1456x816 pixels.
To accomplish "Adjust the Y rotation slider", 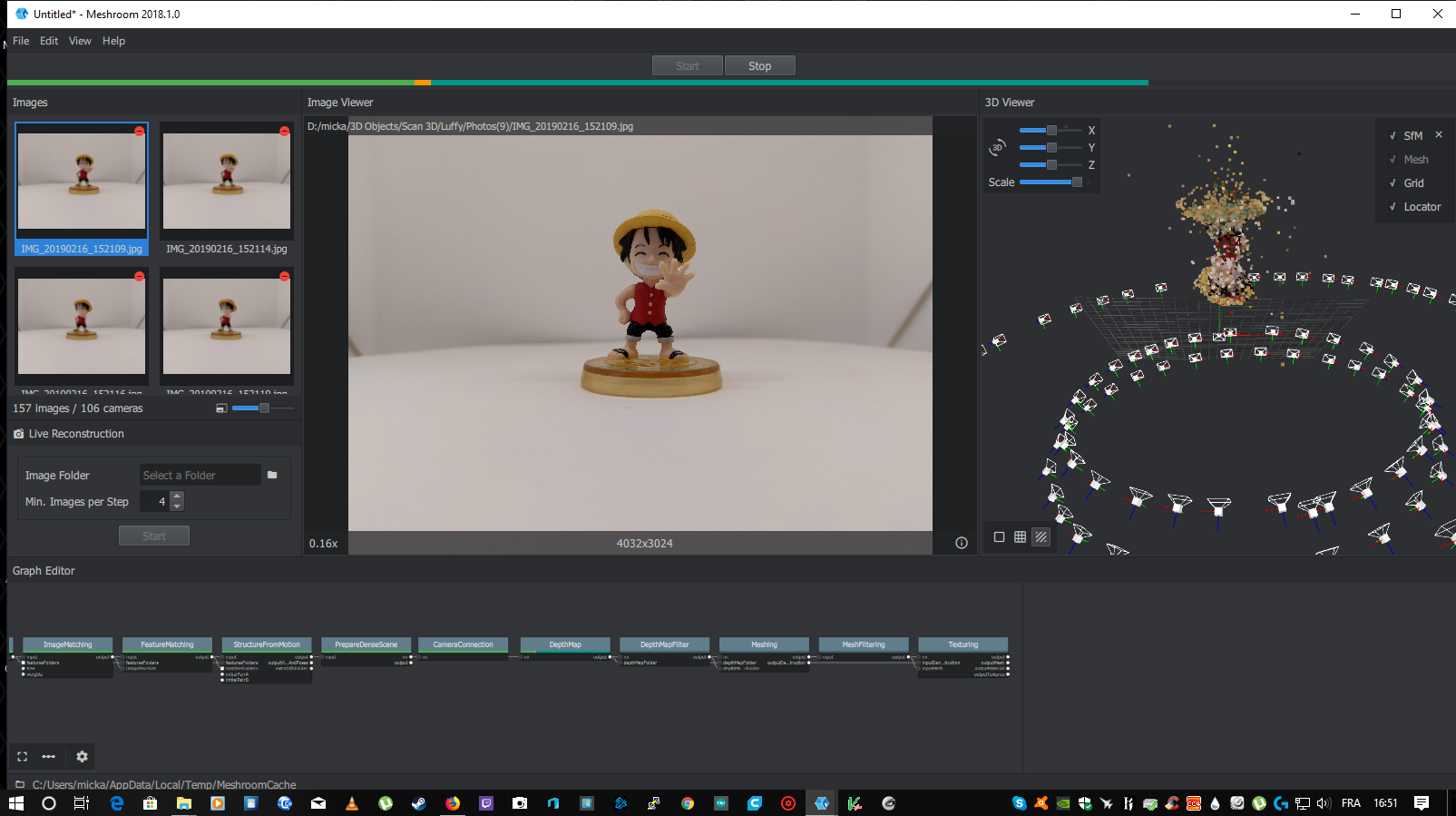I will pyautogui.click(x=1050, y=147).
